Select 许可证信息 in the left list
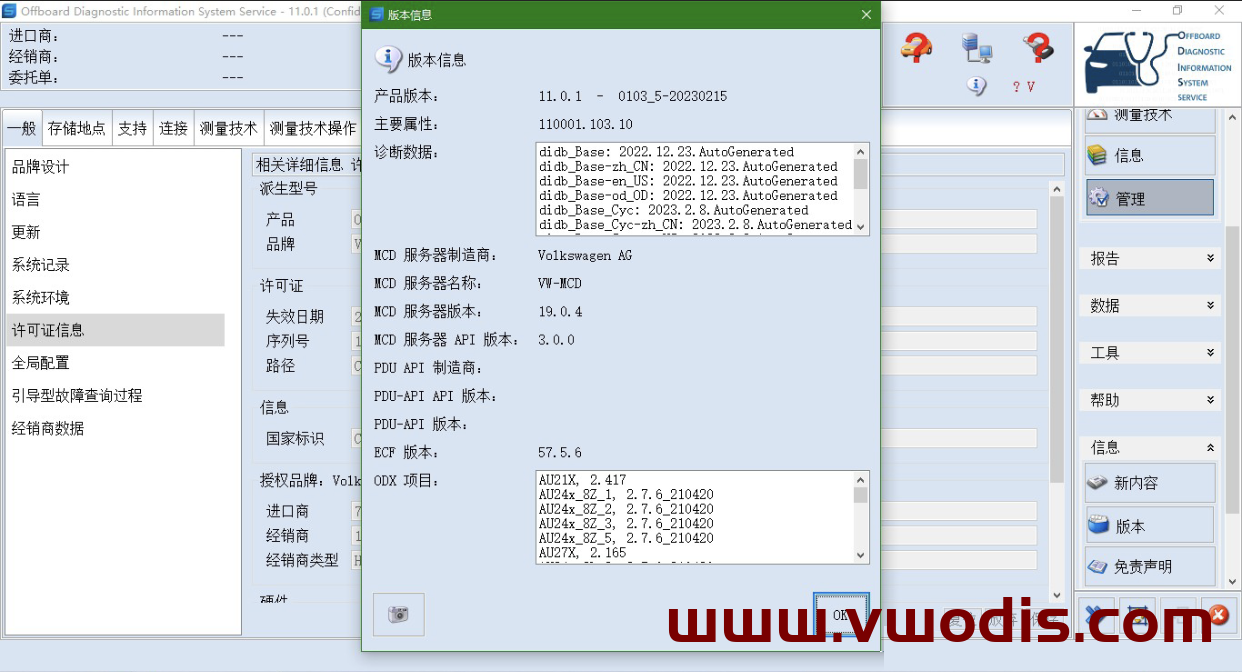 pyautogui.click(x=115, y=330)
